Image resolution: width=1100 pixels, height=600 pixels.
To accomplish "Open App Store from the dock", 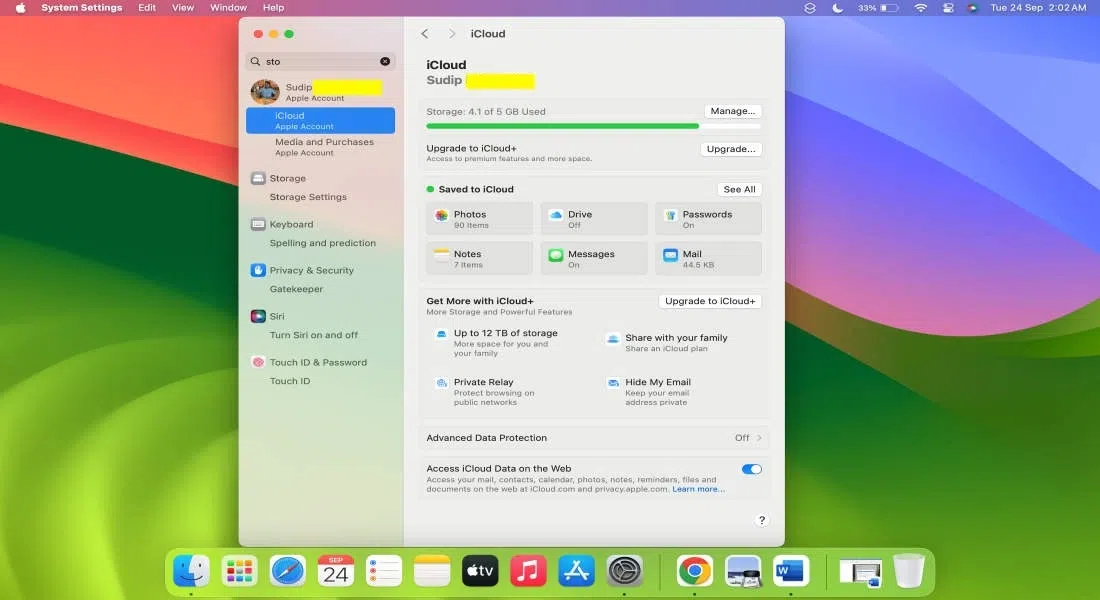I will click(x=576, y=571).
